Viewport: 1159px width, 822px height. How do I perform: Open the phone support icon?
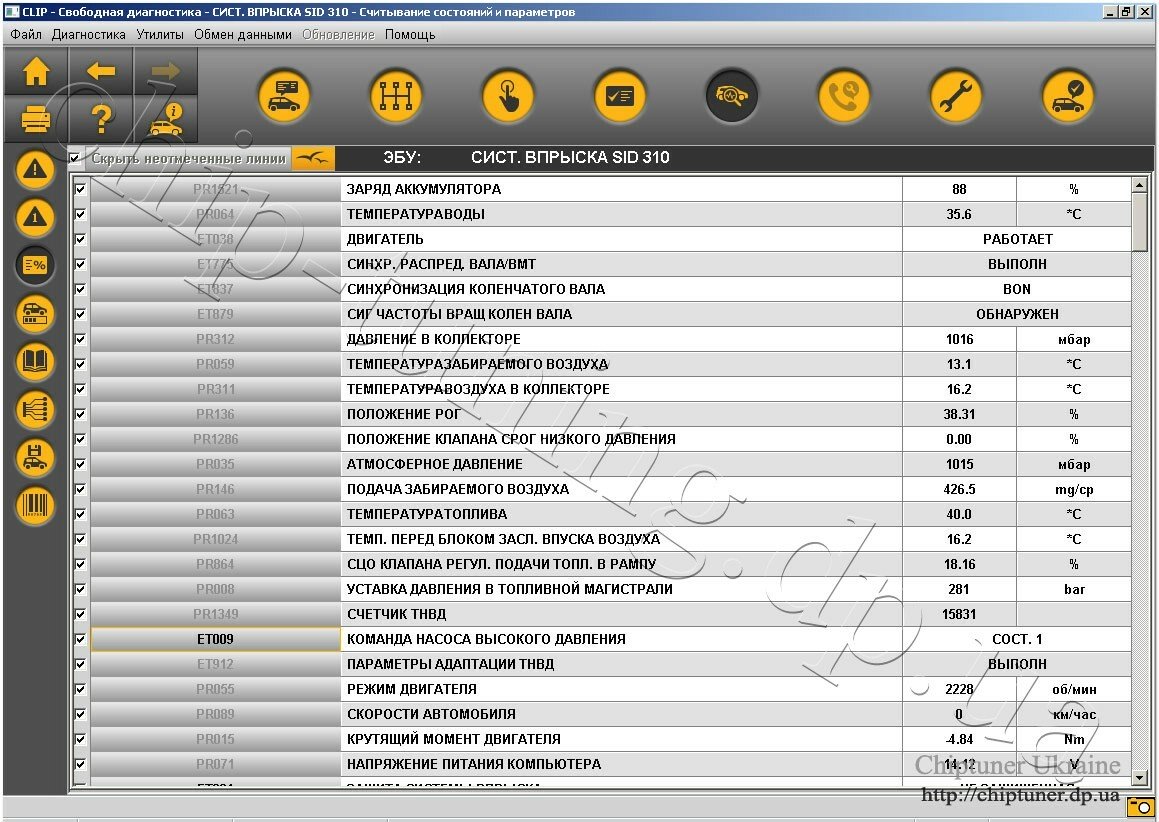(843, 96)
